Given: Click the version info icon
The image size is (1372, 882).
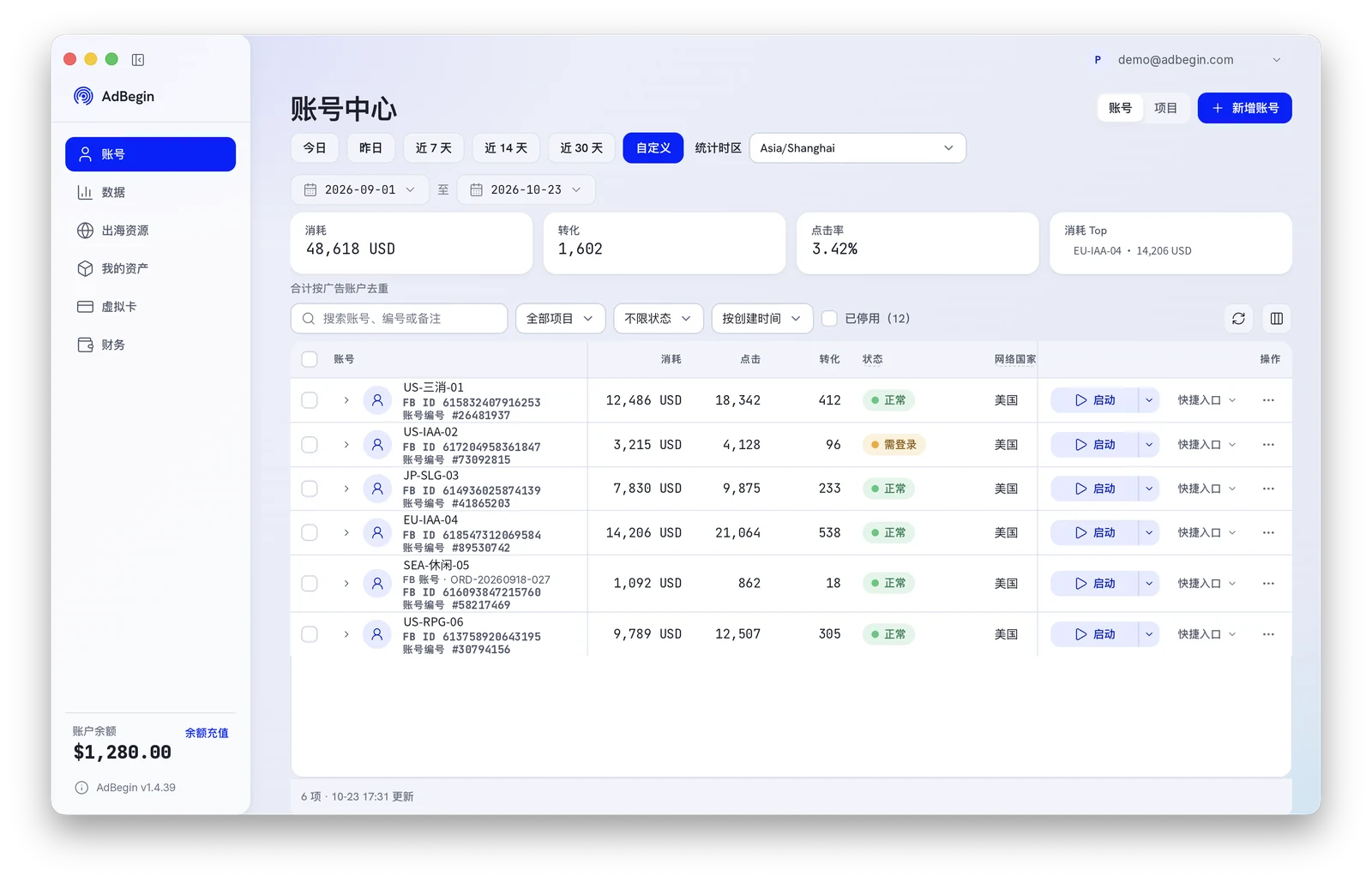Looking at the screenshot, I should coord(81,788).
